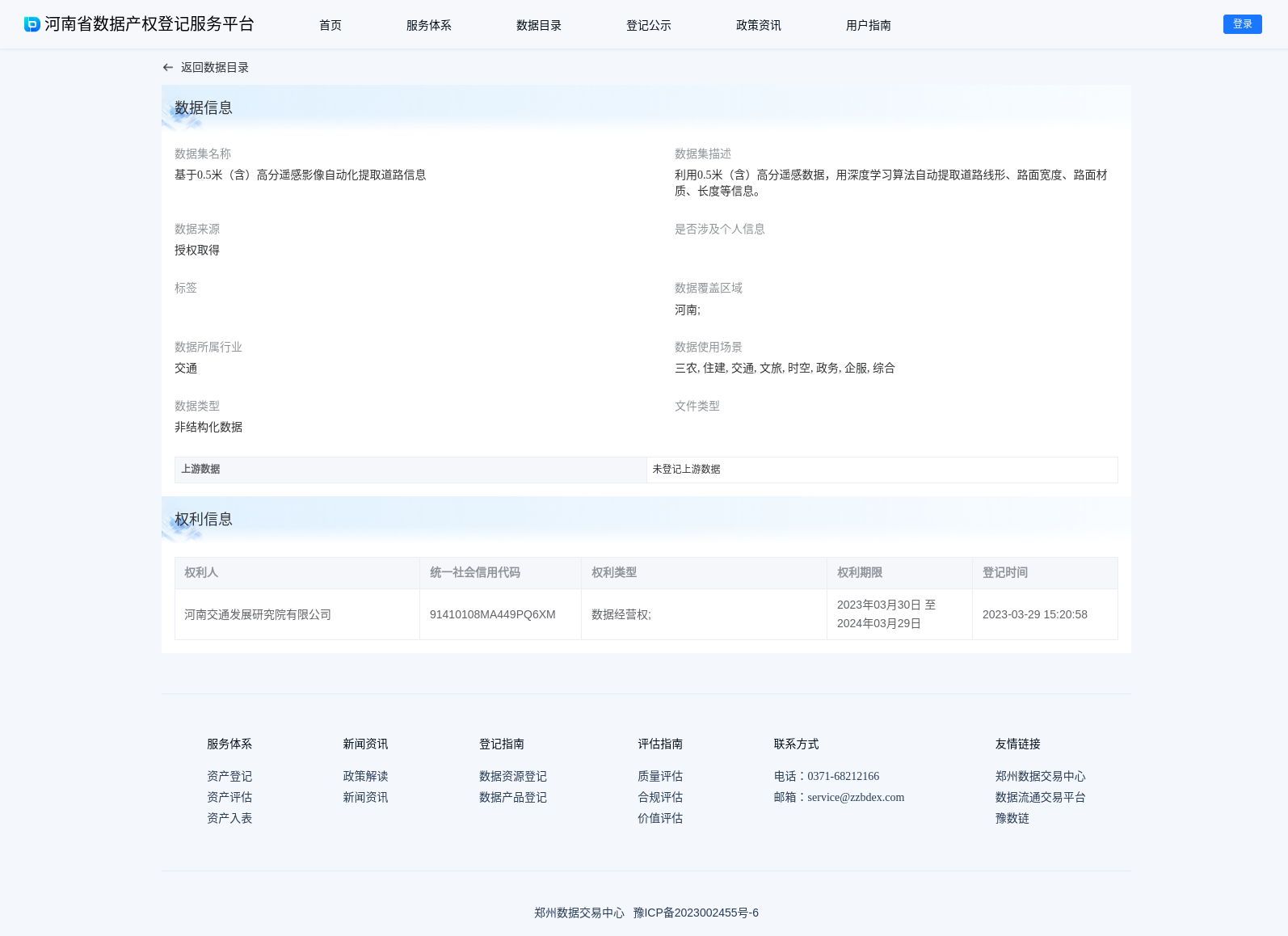Open the 郑州数据交易中心 friend link

coord(1041,776)
